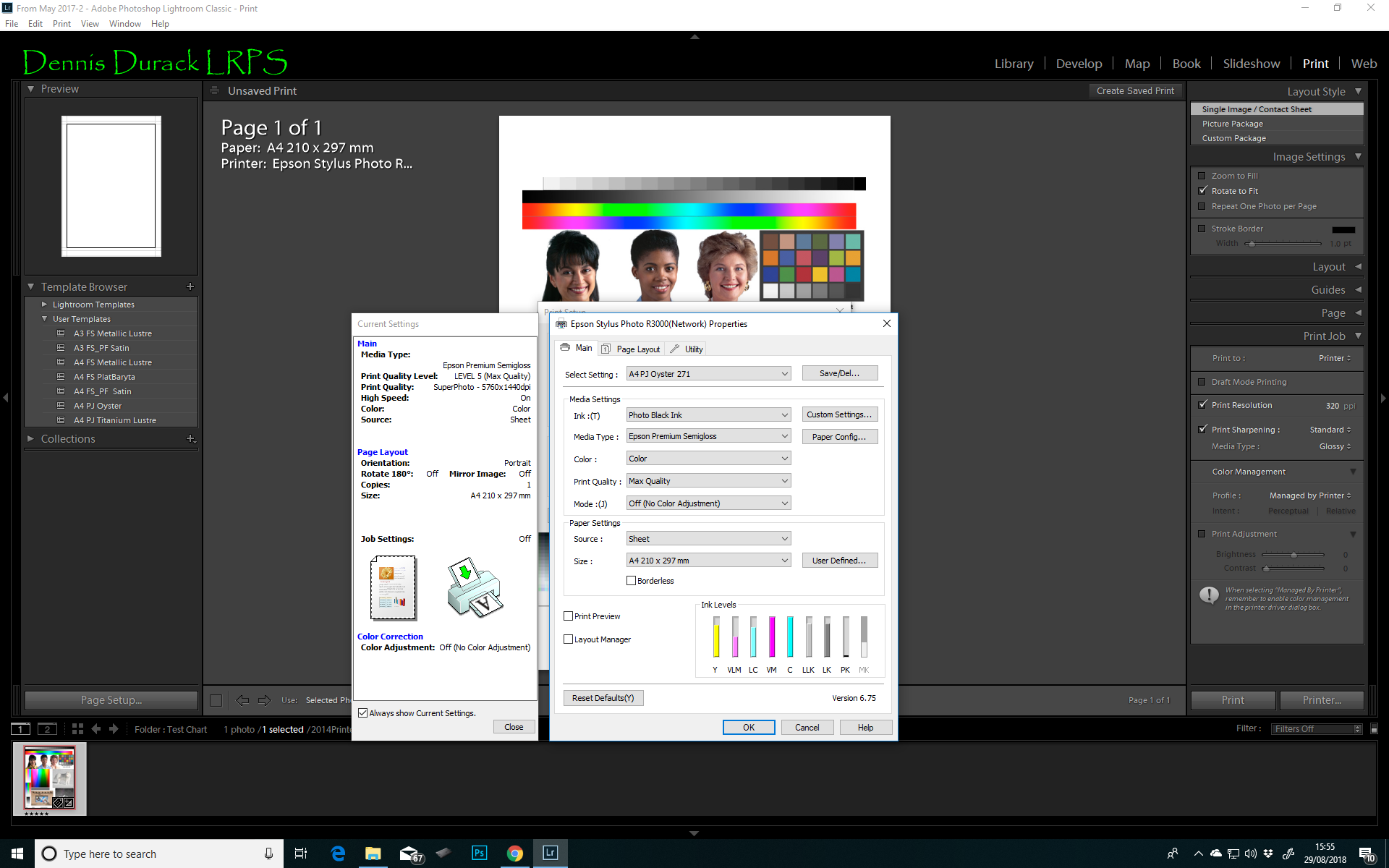The height and width of the screenshot is (868, 1389).
Task: Add new collection with plus icon
Action: pyautogui.click(x=191, y=439)
